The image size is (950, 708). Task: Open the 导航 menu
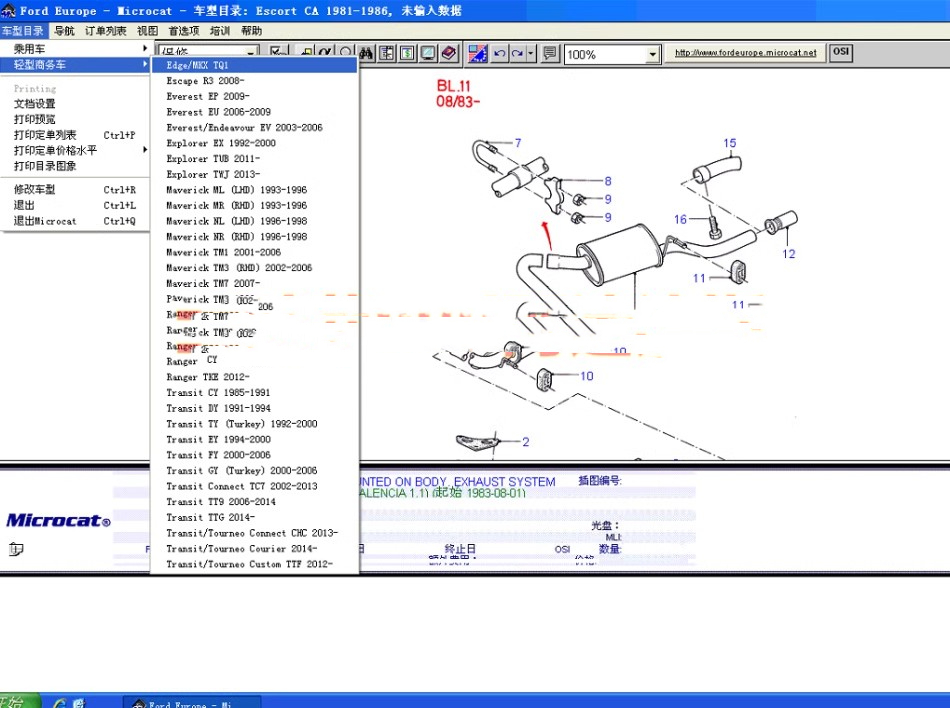coord(64,31)
